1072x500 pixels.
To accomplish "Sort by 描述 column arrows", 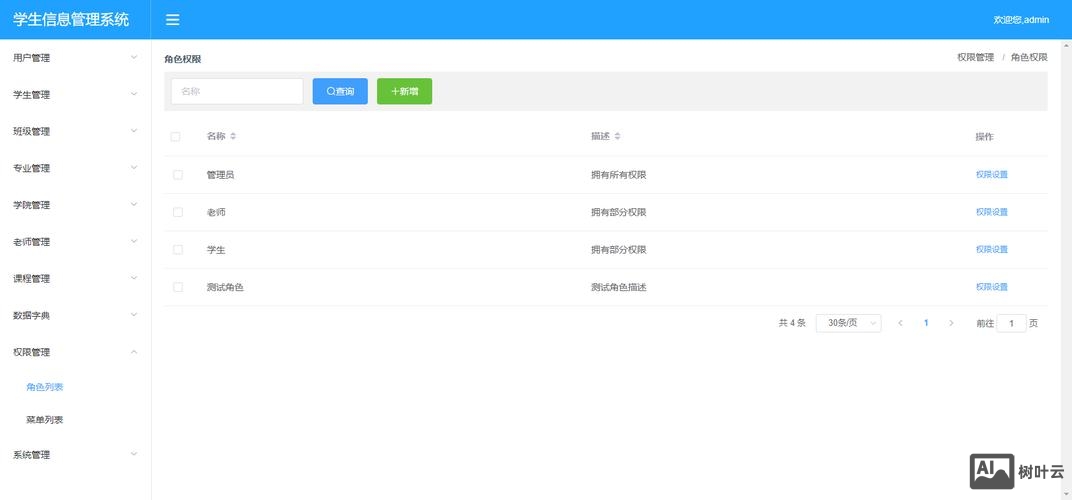I will [x=617, y=136].
